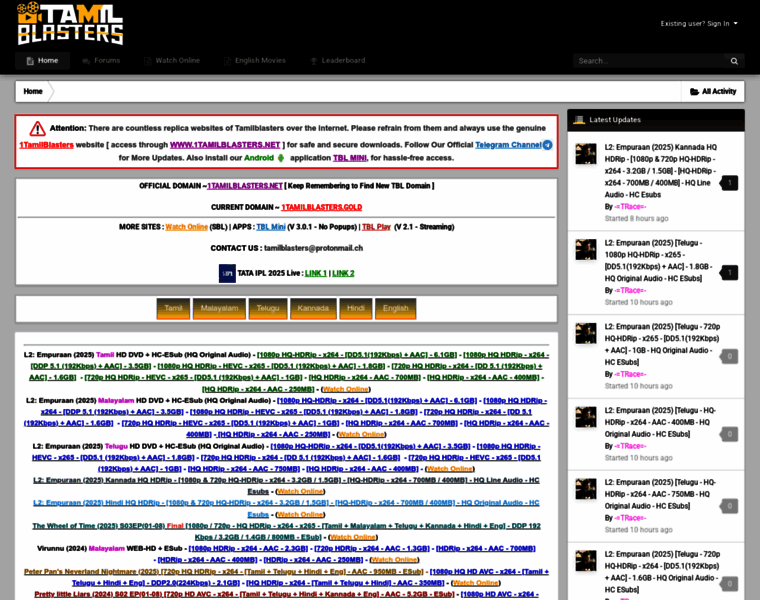Open IPL 2025 Live LINK 2
The width and height of the screenshot is (760, 600).
[x=343, y=273]
